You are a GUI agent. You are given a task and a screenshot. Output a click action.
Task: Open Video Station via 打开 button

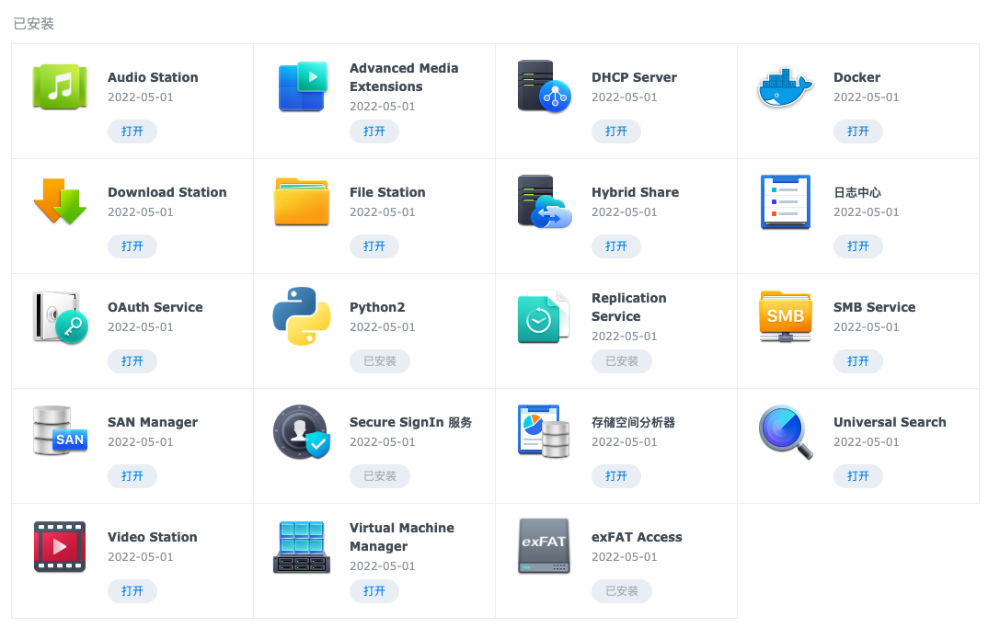coord(132,591)
